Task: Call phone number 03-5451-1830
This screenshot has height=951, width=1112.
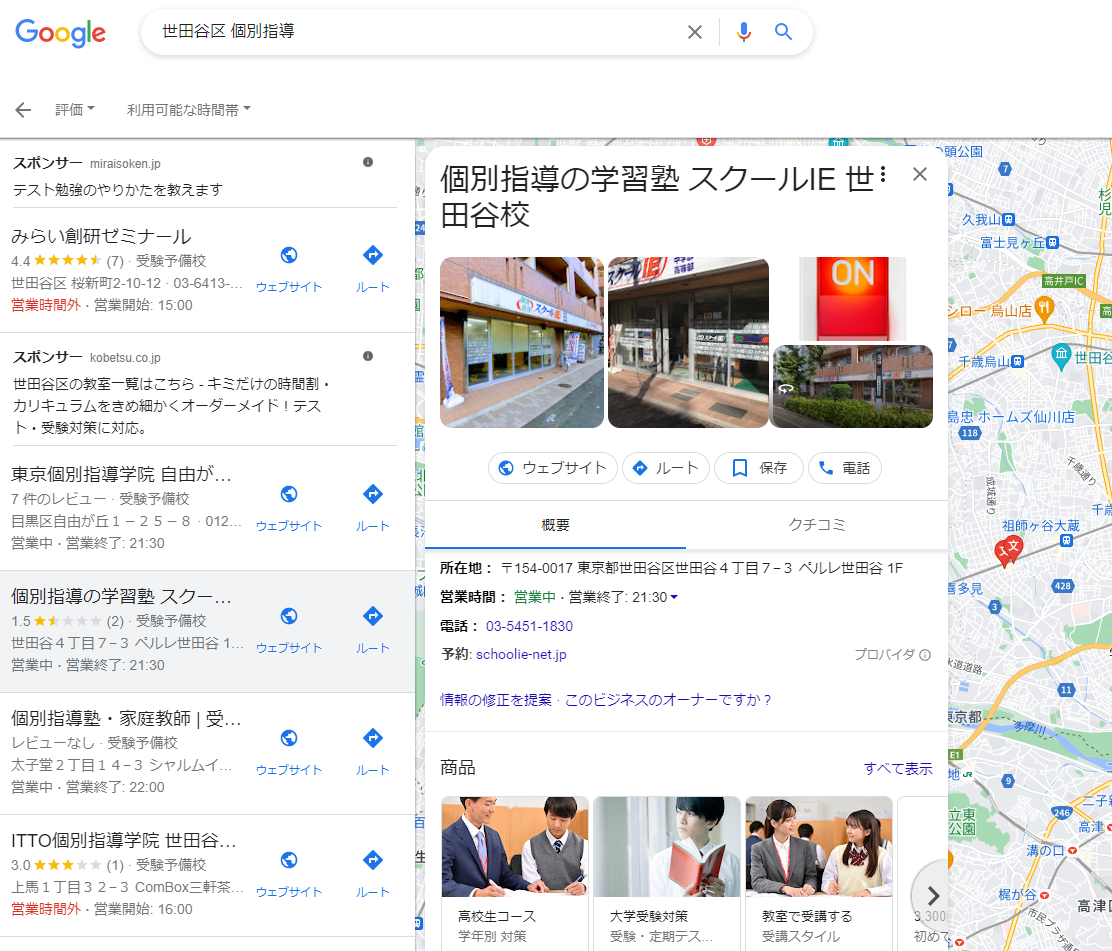Action: [529, 626]
